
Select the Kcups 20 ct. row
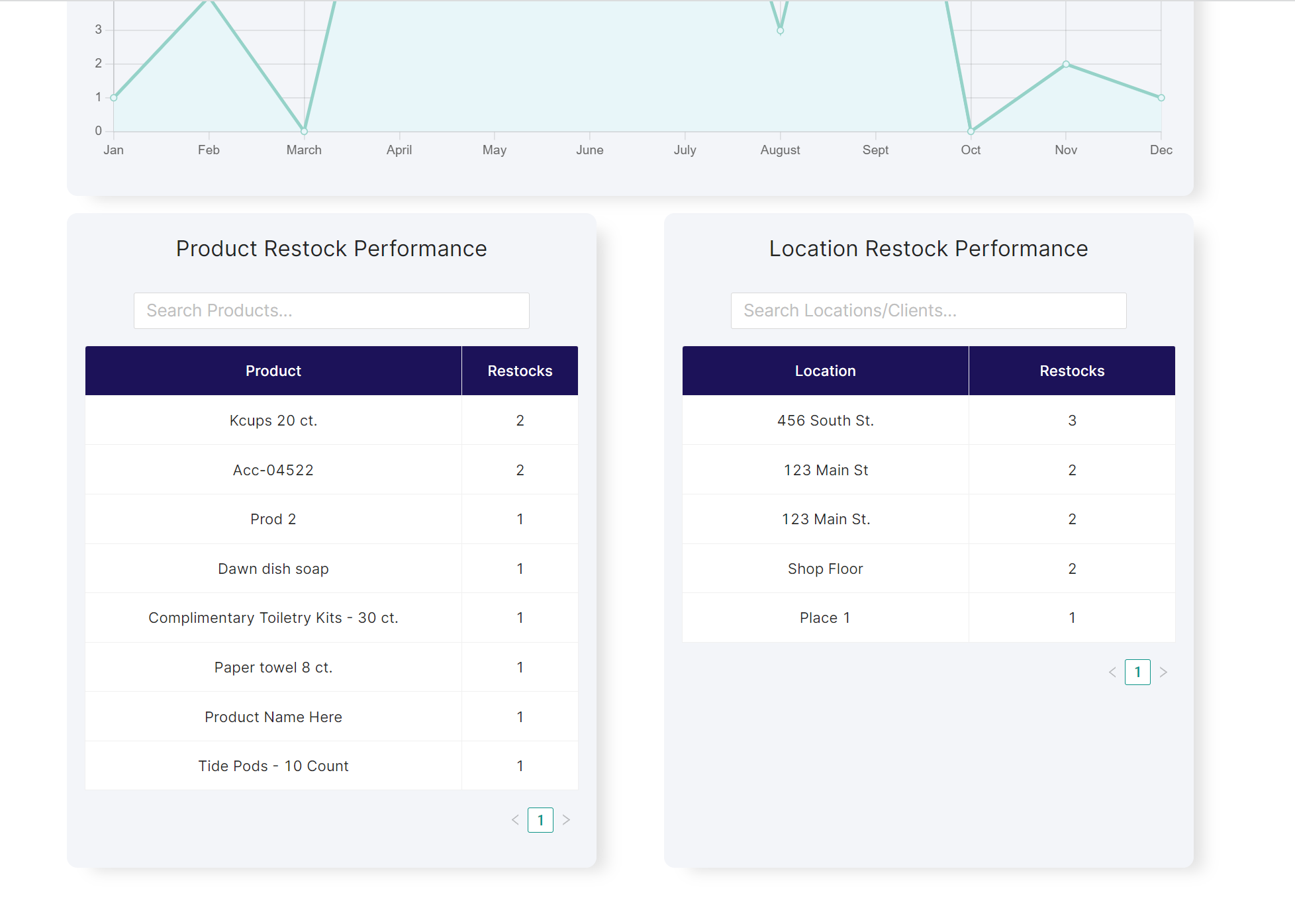[332, 420]
